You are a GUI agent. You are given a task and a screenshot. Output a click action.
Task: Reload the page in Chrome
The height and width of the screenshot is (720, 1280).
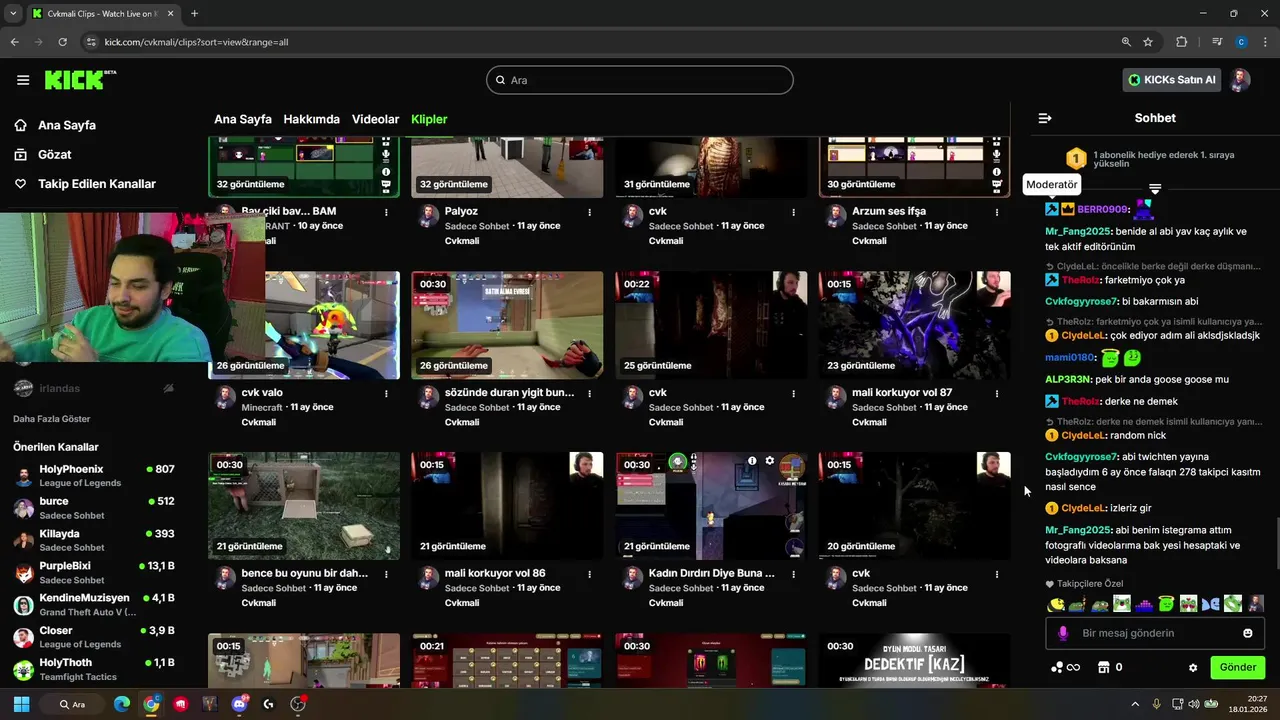tap(62, 42)
